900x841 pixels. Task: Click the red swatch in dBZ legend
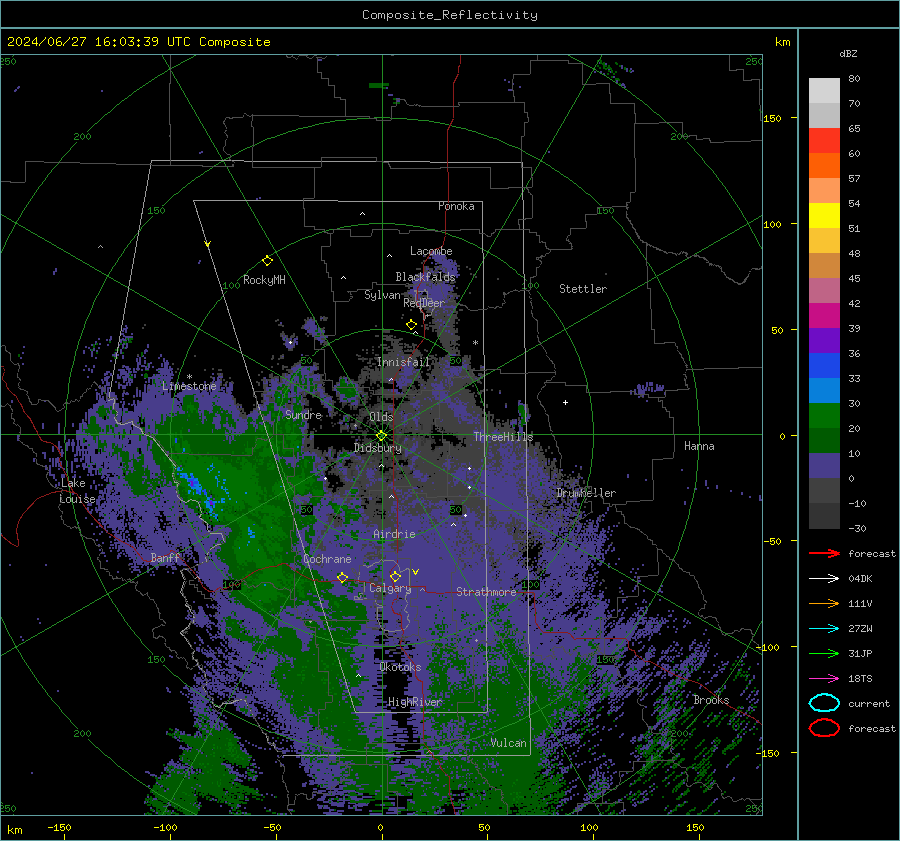(824, 141)
